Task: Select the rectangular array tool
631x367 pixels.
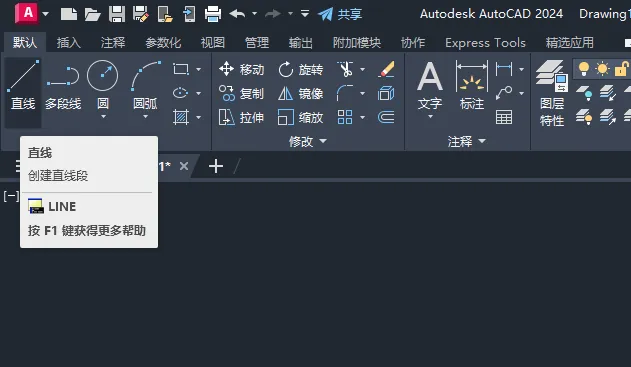Action: point(345,118)
